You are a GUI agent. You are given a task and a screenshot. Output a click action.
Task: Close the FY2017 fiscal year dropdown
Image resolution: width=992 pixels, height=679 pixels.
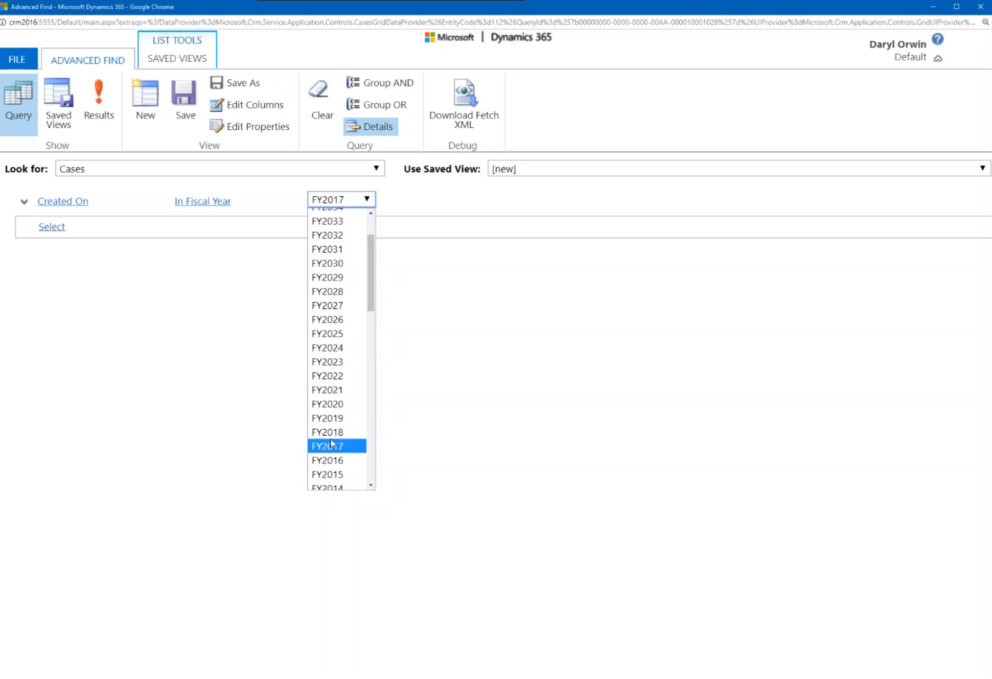[x=341, y=199]
